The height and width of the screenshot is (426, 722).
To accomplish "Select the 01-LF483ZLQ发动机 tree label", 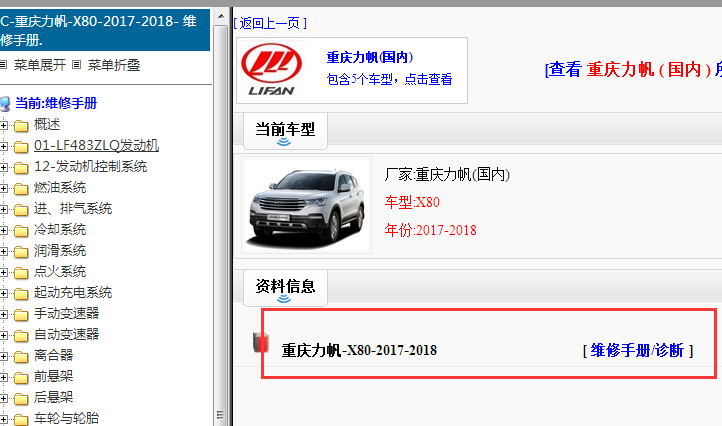I will [97, 146].
